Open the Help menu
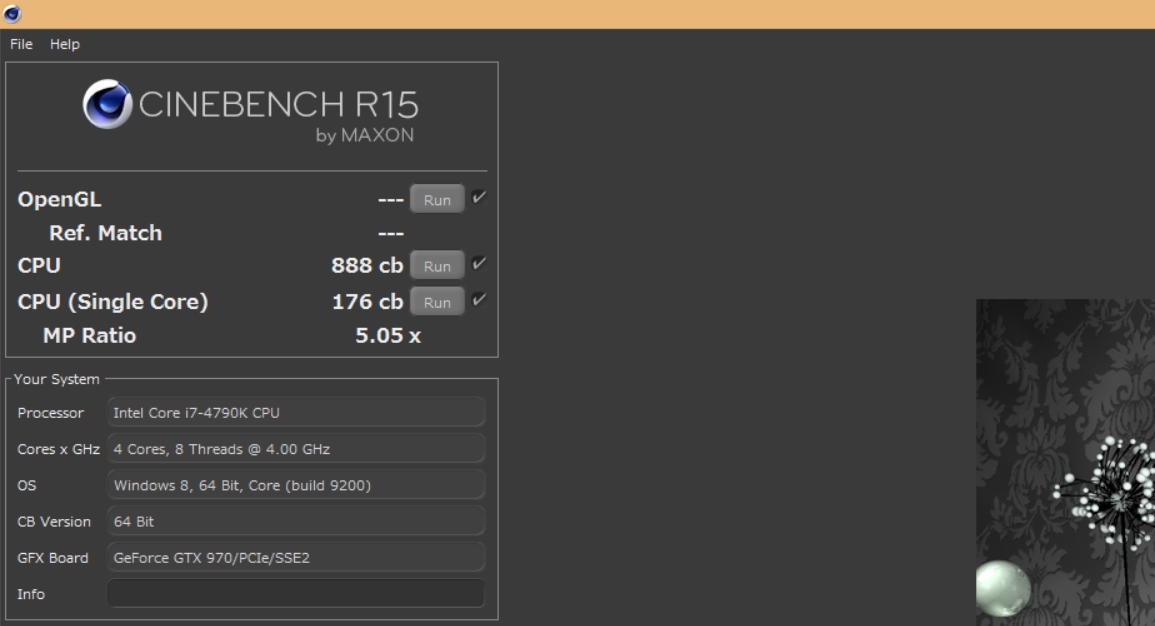Screen dimensions: 1155x626 (65, 44)
